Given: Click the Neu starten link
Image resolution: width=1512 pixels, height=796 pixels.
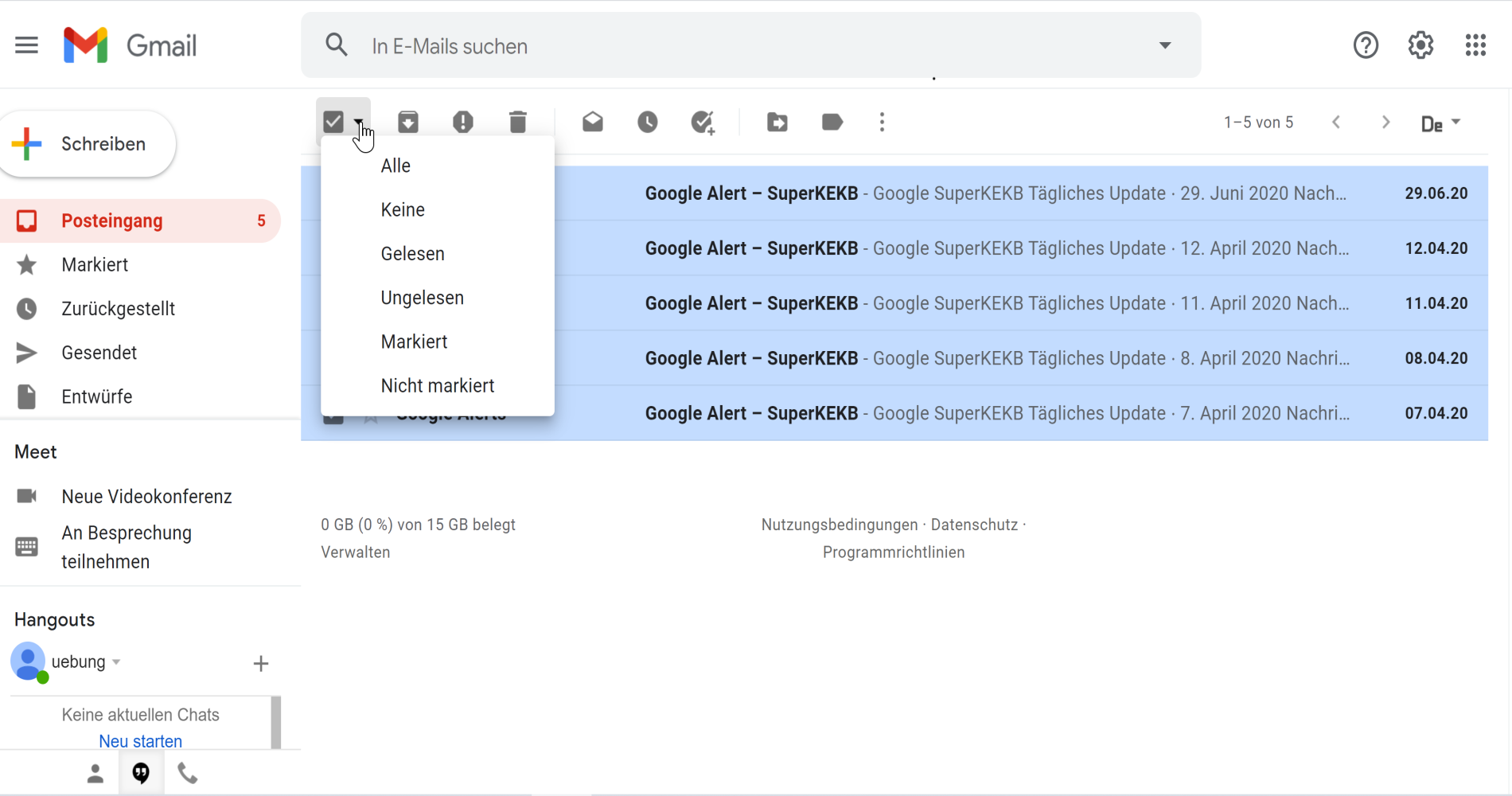Looking at the screenshot, I should click(141, 741).
